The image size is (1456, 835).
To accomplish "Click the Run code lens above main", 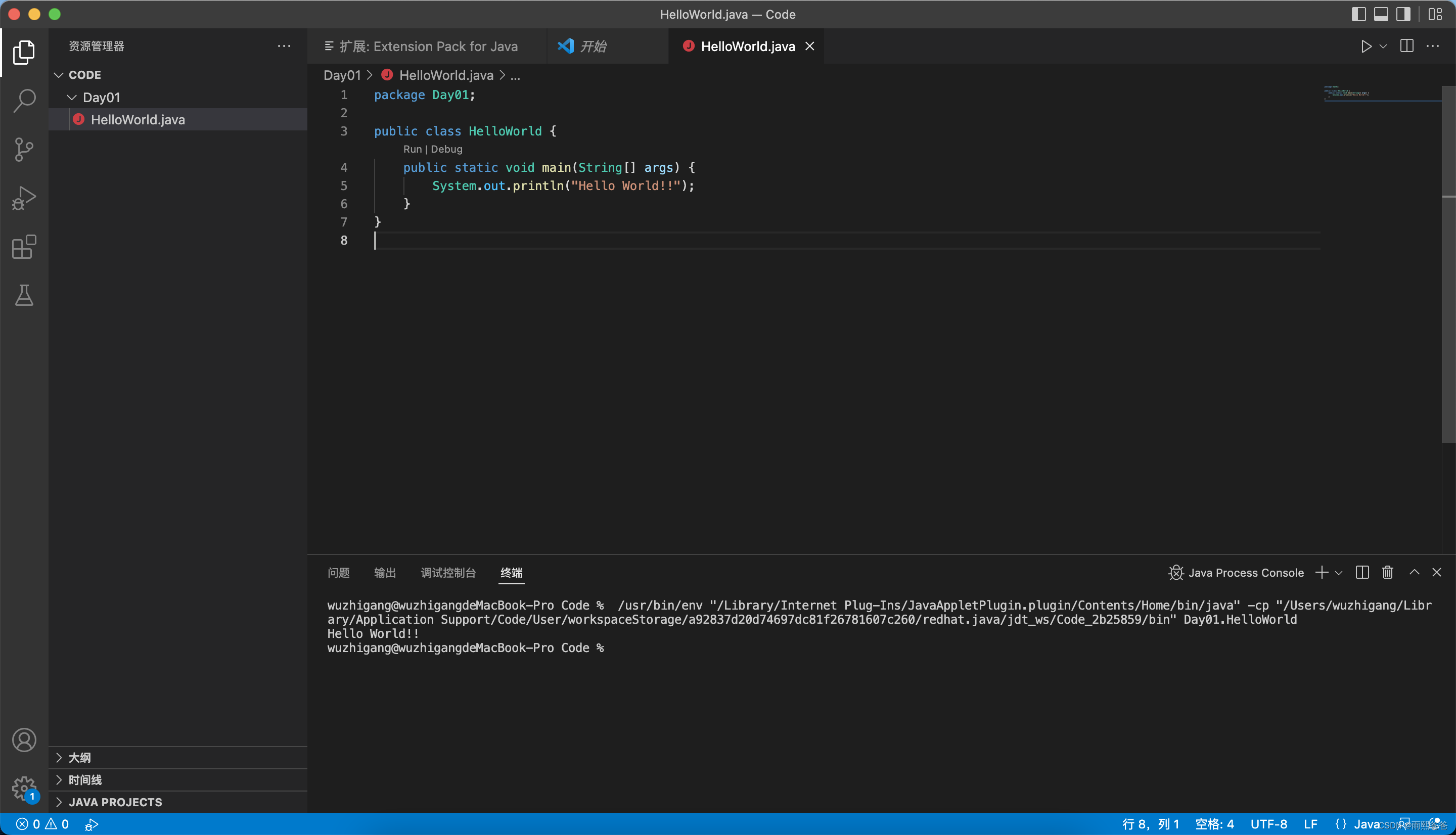I will [x=413, y=149].
